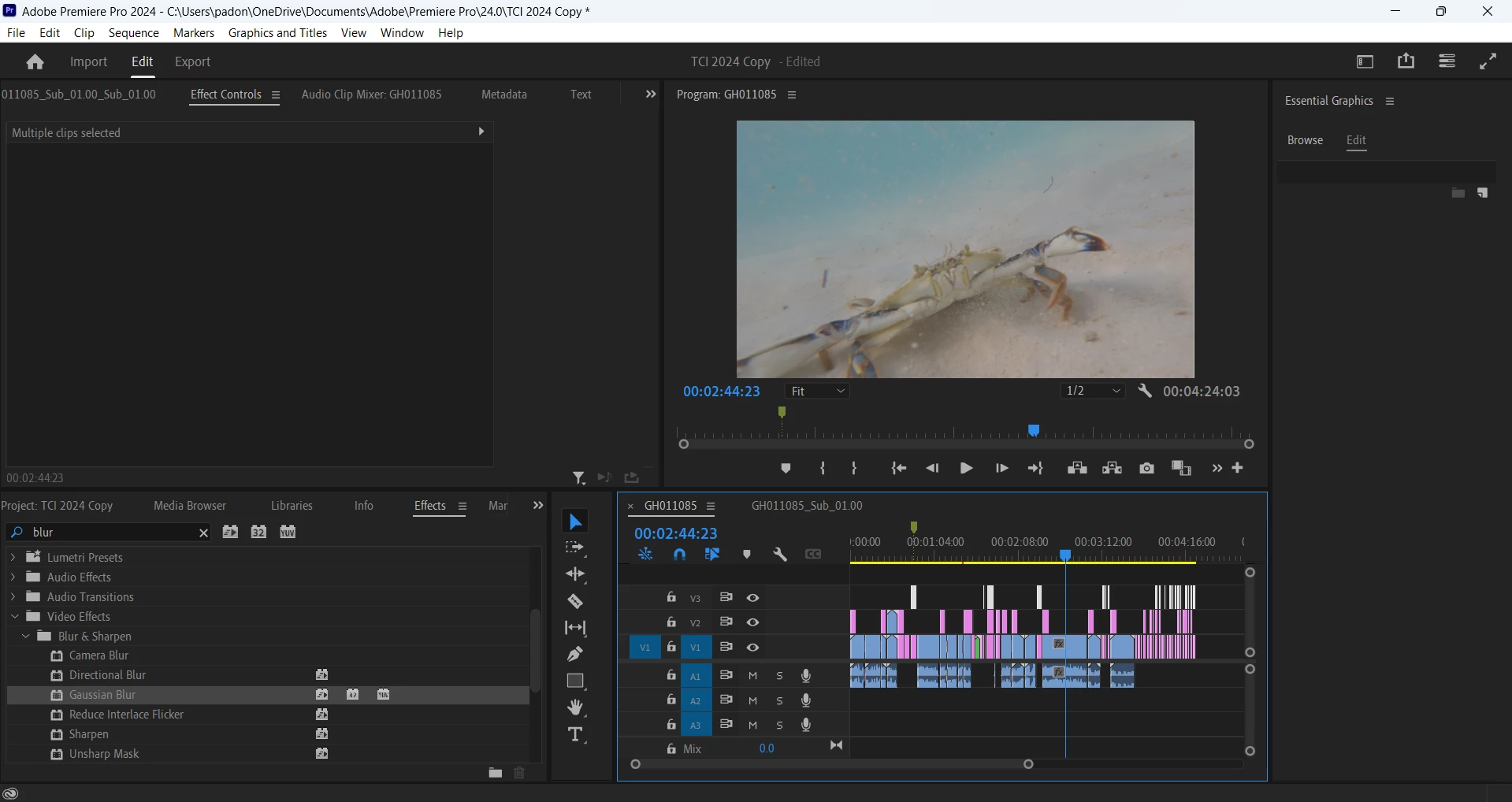Switch to the Media Browser tab
This screenshot has height=802, width=1512.
tap(190, 506)
